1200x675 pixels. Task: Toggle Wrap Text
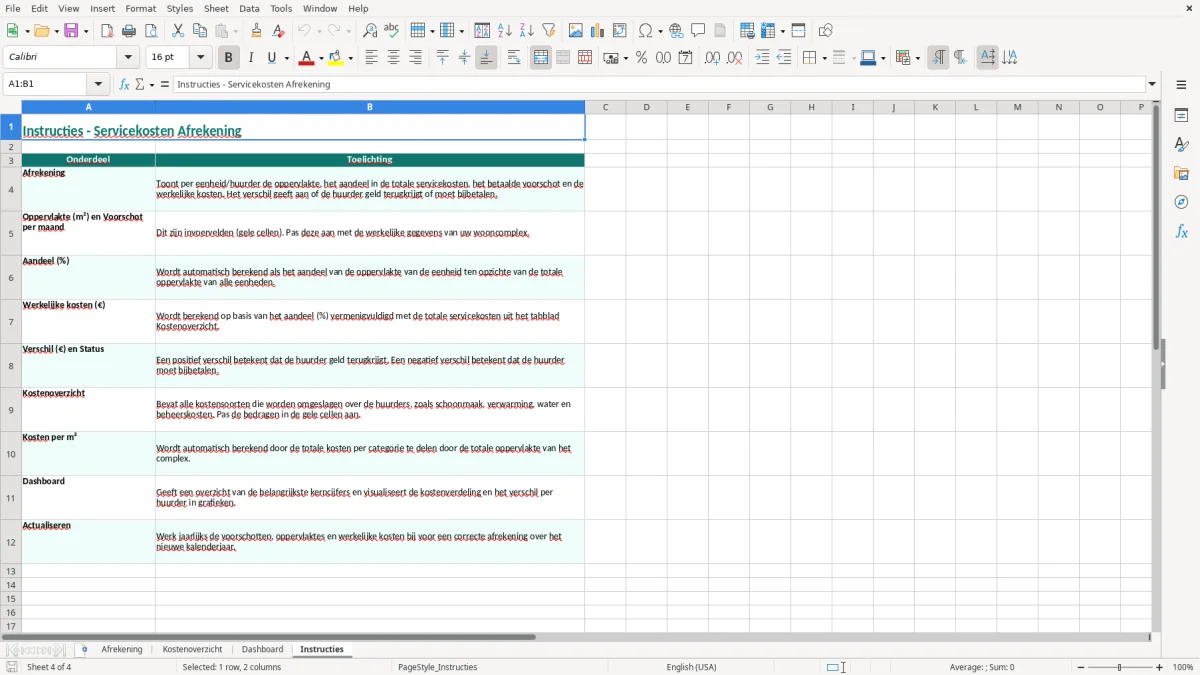click(514, 58)
